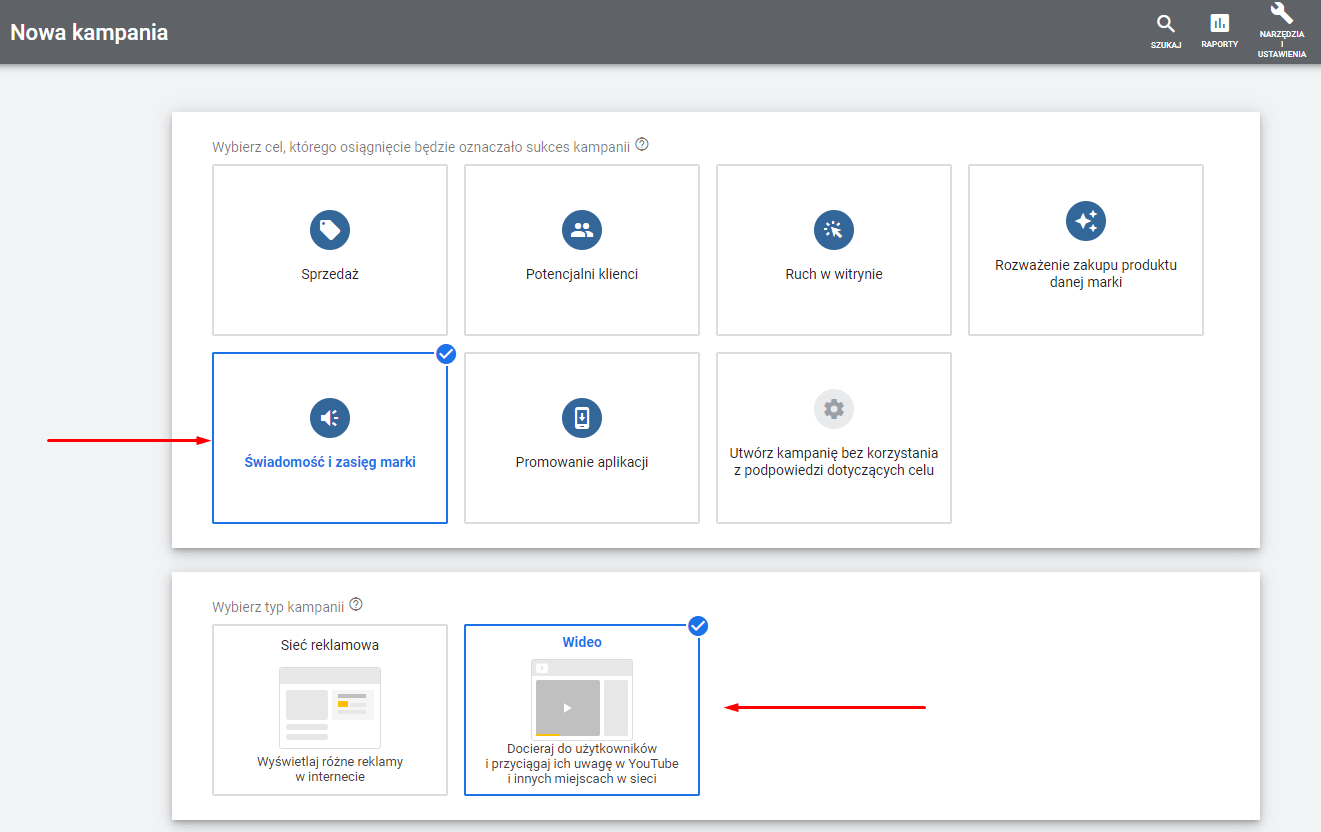Image resolution: width=1321 pixels, height=832 pixels.
Task: Select the Sieć reklamowa campaign type label
Action: pyautogui.click(x=330, y=645)
